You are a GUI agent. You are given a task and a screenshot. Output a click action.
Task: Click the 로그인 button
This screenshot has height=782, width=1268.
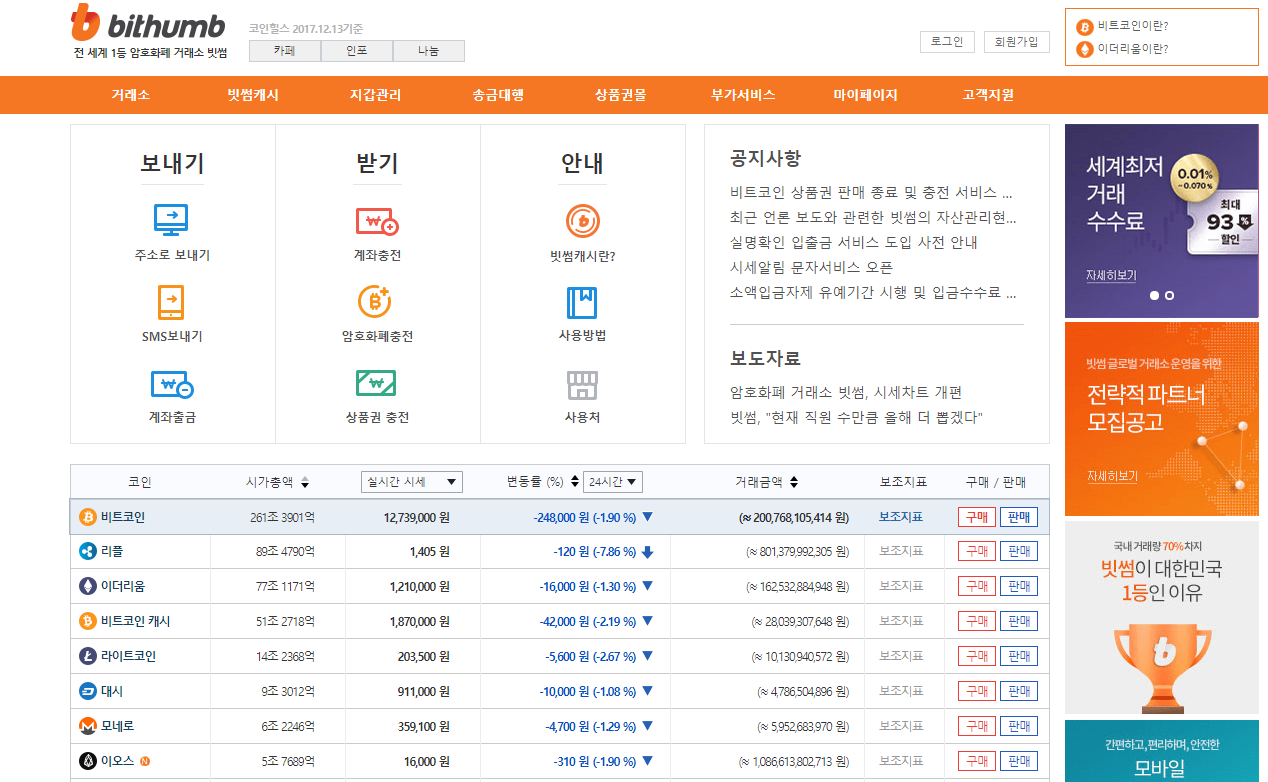(x=946, y=41)
